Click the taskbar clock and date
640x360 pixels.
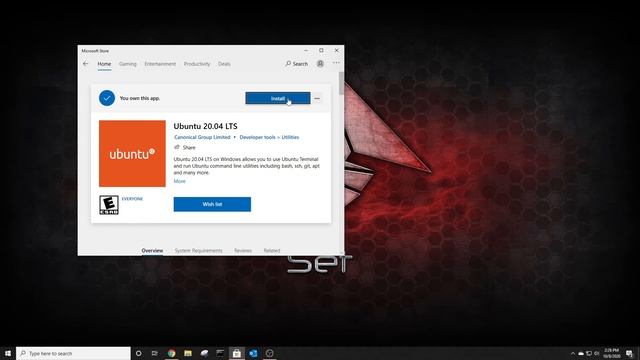[x=611, y=353]
